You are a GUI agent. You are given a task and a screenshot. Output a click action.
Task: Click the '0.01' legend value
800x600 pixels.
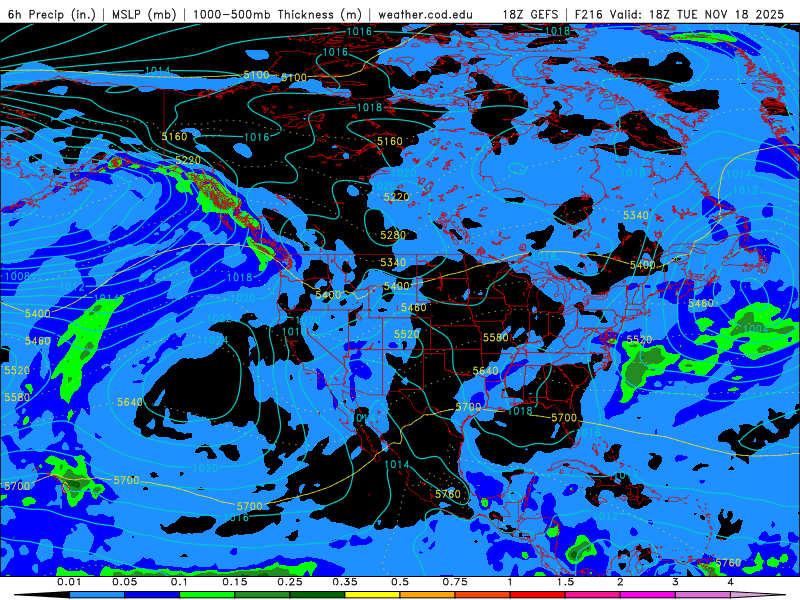pyautogui.click(x=69, y=582)
